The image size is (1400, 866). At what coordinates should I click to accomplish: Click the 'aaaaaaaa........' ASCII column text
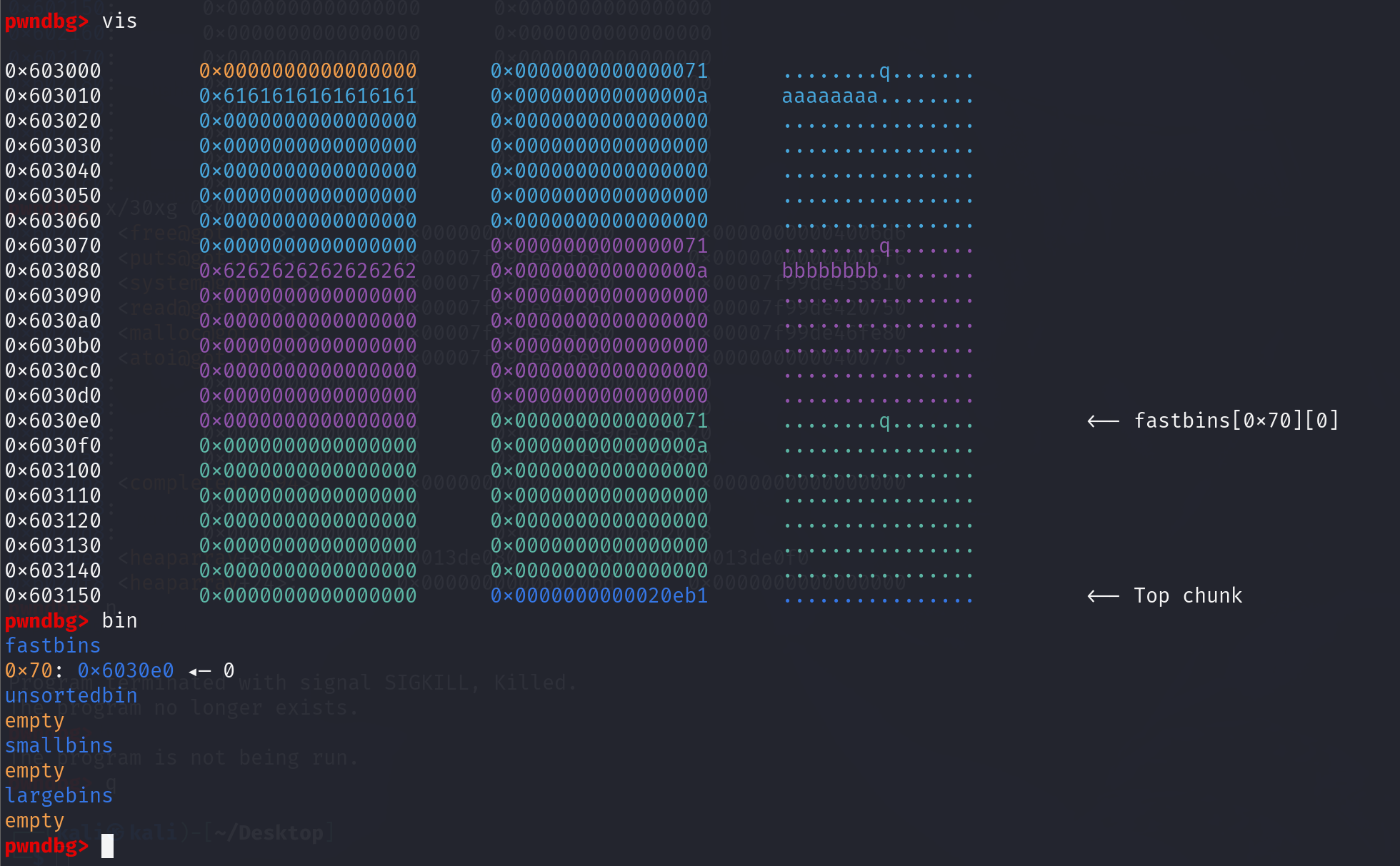(x=878, y=96)
